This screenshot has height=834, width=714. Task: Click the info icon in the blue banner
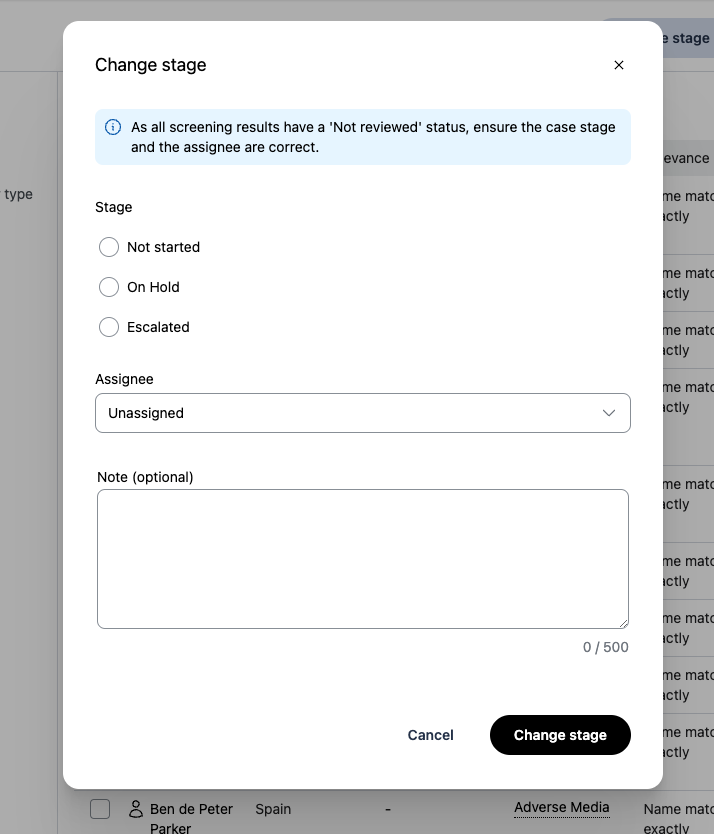pyautogui.click(x=113, y=128)
